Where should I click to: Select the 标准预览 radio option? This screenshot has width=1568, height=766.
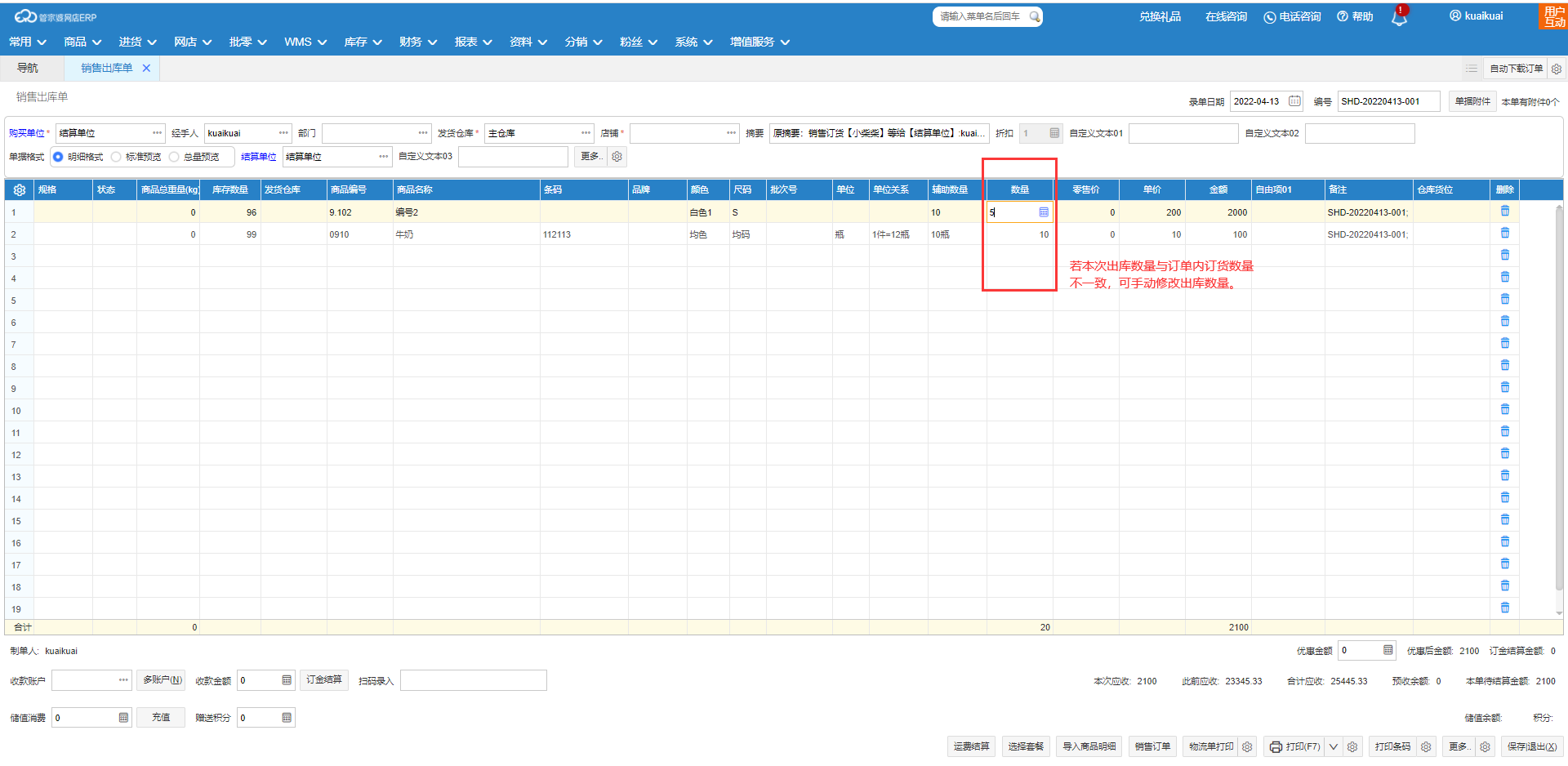click(x=116, y=157)
